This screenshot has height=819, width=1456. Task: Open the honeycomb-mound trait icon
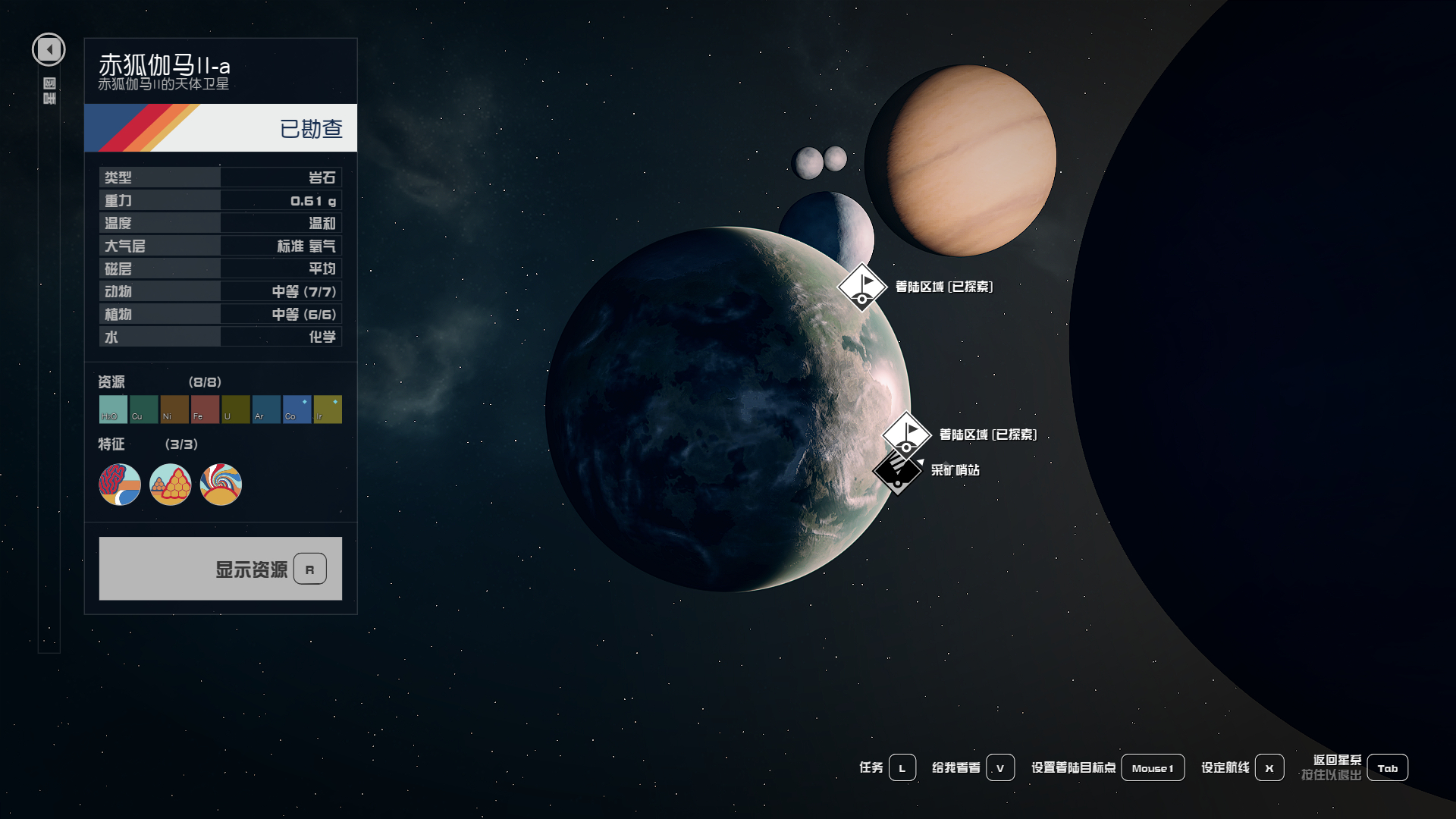point(171,485)
